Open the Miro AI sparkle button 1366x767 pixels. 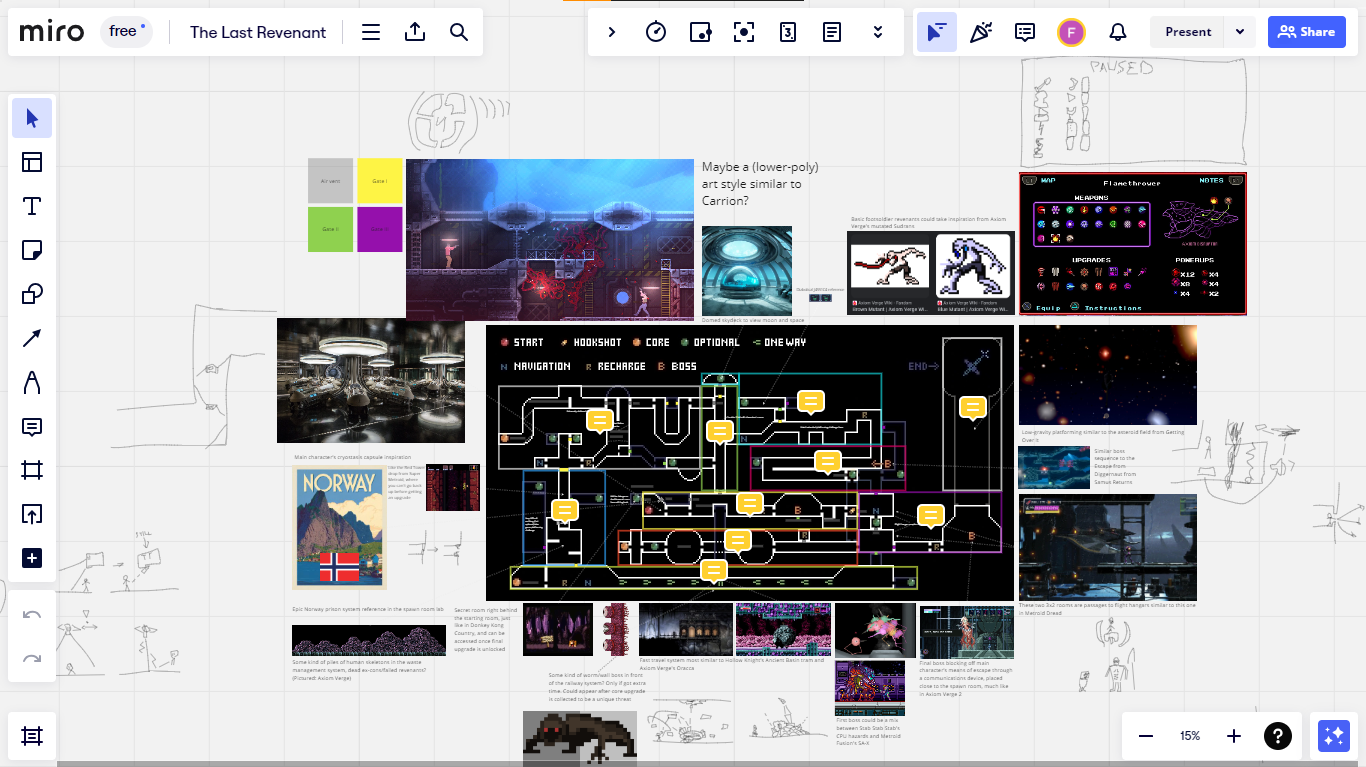(x=1334, y=736)
